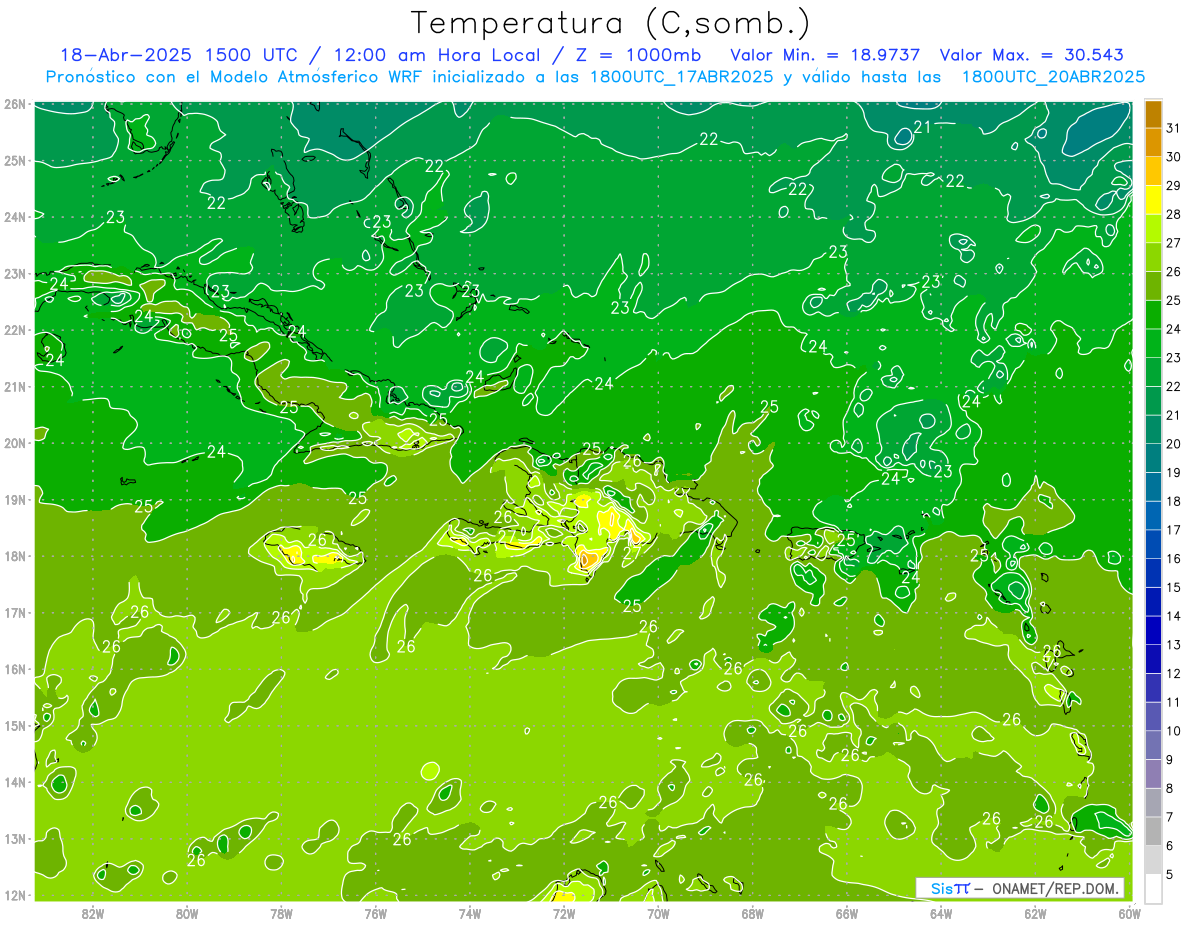Click the color bar label 5

coord(1170,874)
